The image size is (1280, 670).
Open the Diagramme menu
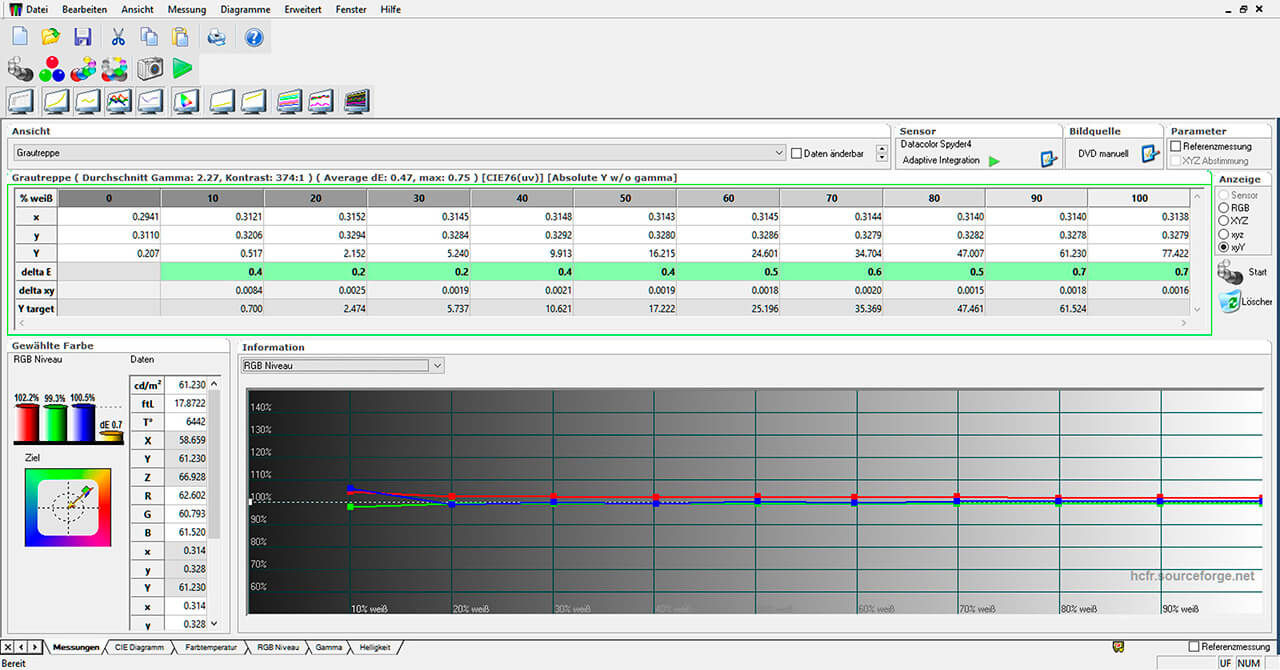click(x=245, y=9)
